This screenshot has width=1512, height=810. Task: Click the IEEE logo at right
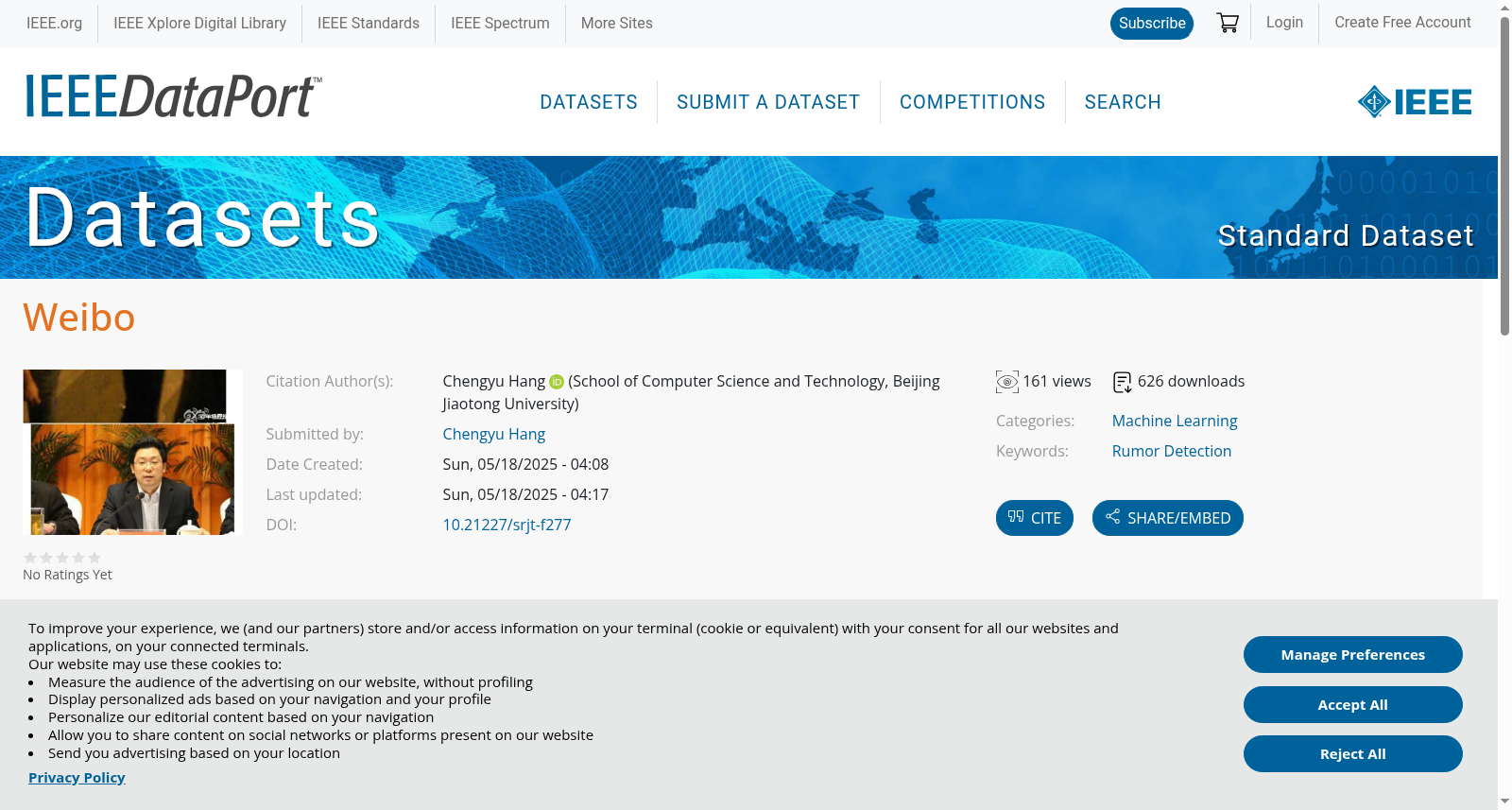pyautogui.click(x=1415, y=102)
